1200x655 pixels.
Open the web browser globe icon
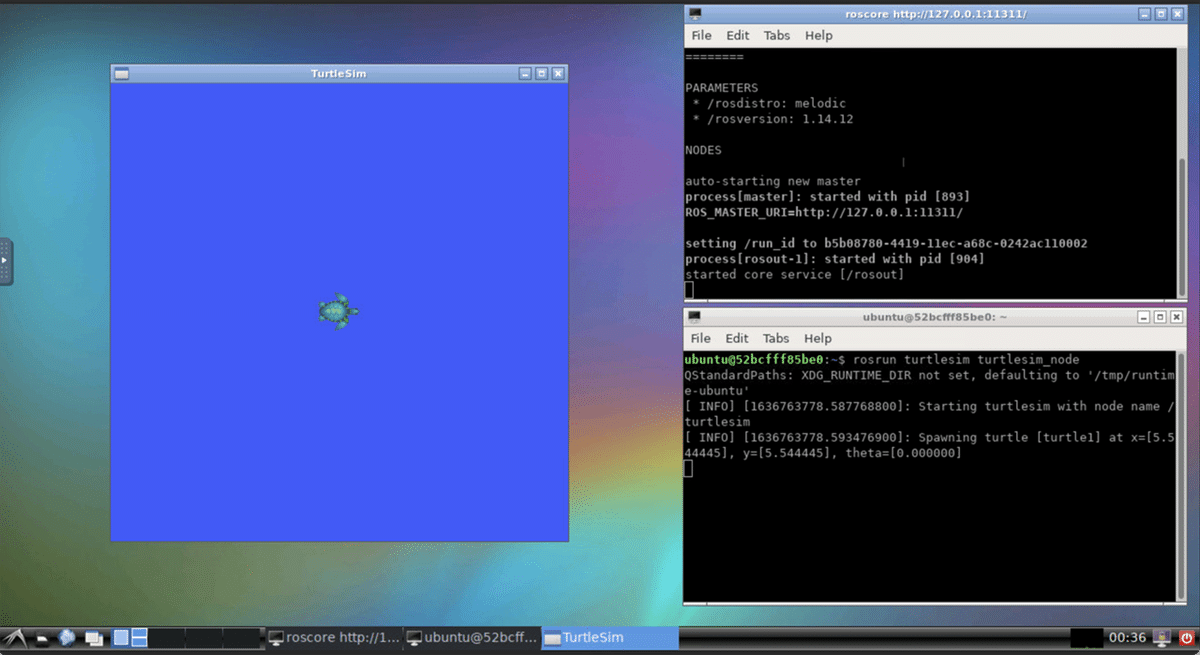point(67,637)
